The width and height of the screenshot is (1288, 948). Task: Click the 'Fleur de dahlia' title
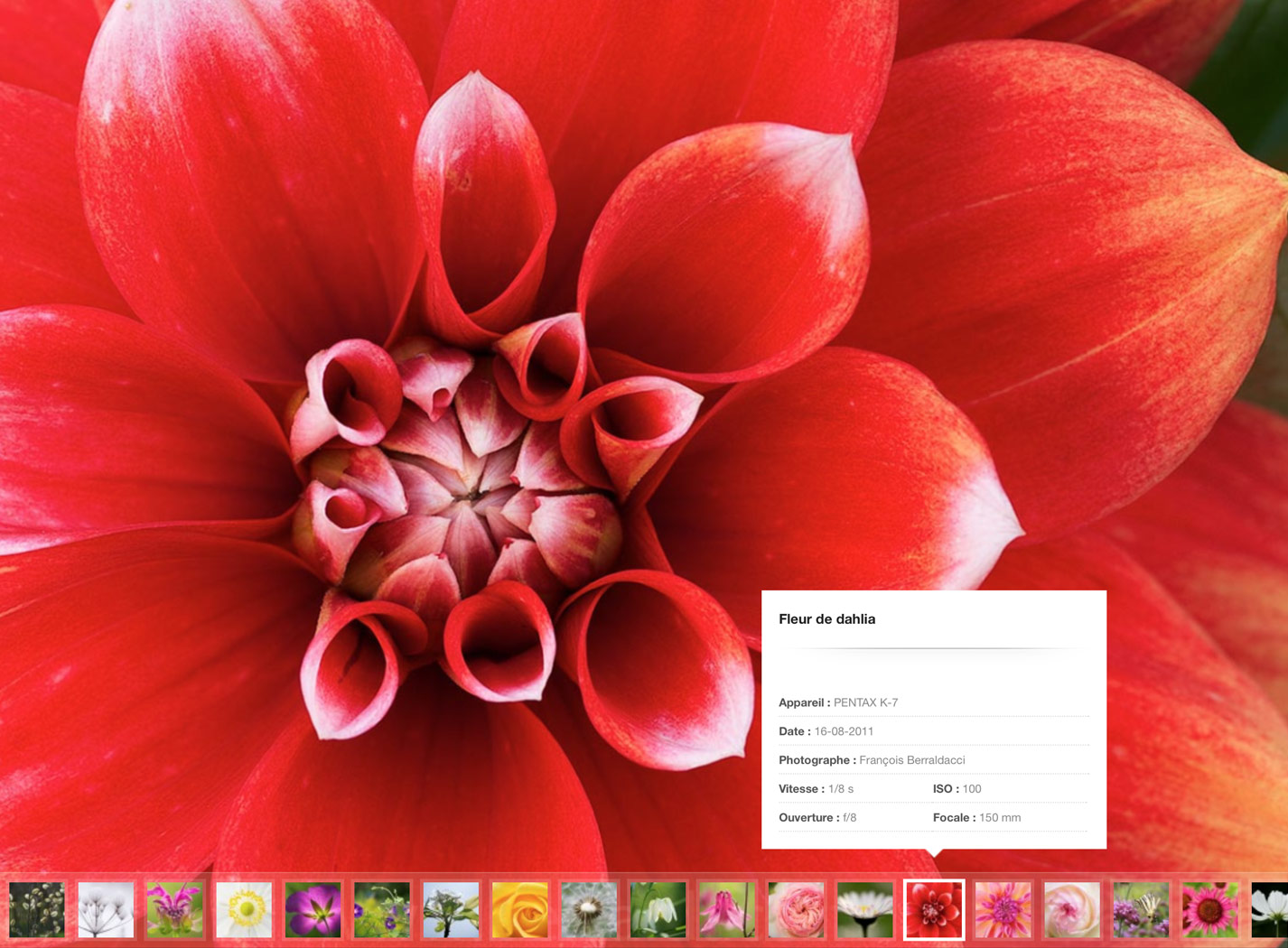(x=826, y=619)
